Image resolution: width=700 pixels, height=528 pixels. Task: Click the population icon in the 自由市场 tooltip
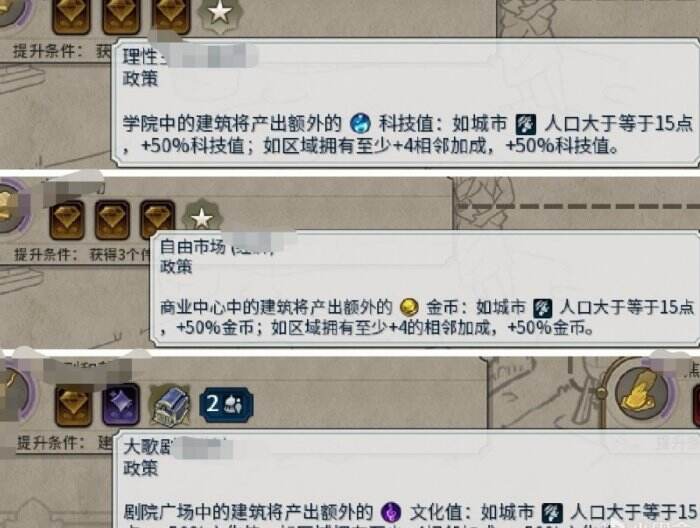[542, 308]
